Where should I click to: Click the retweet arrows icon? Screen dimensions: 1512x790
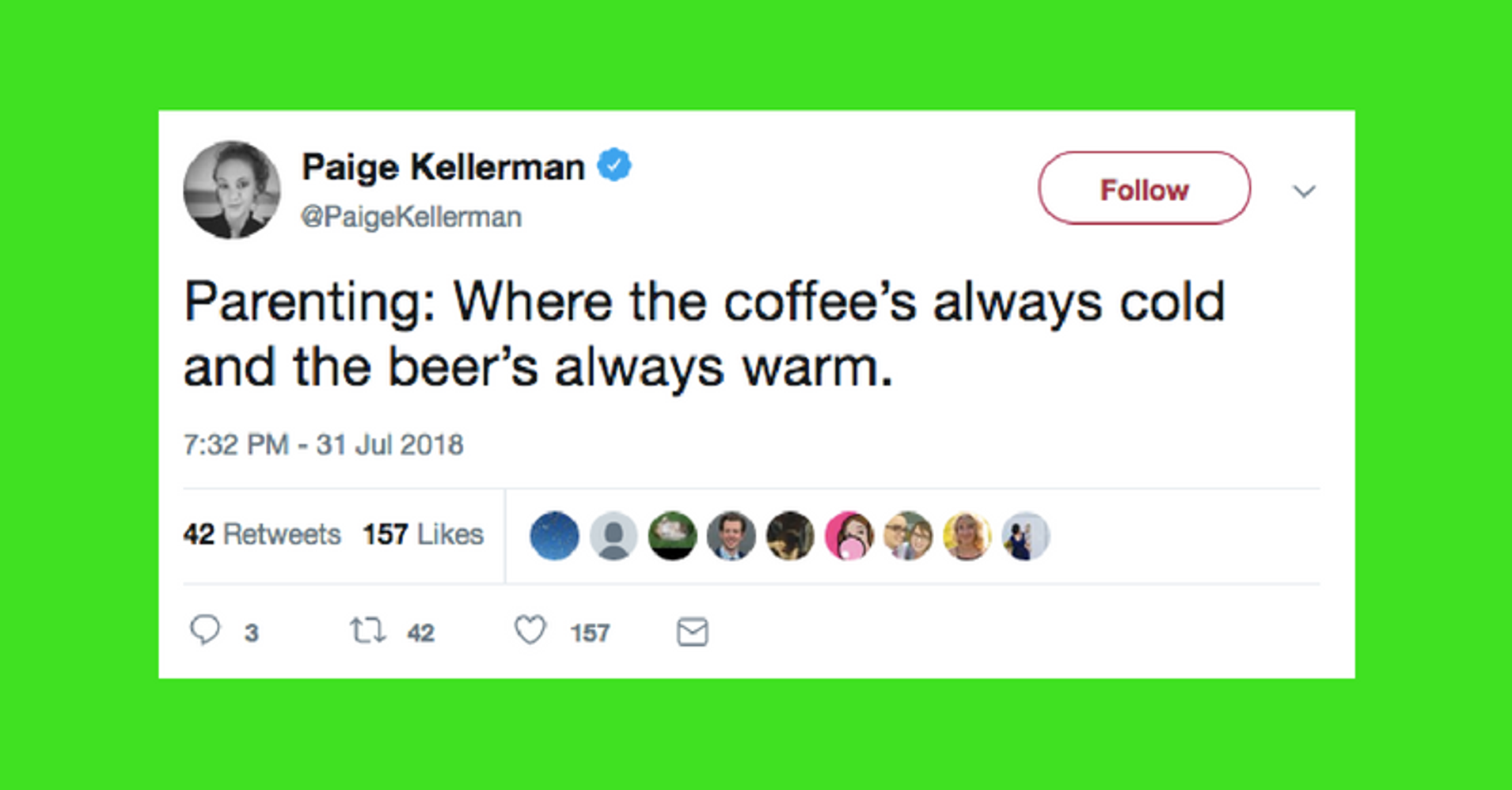[x=368, y=631]
